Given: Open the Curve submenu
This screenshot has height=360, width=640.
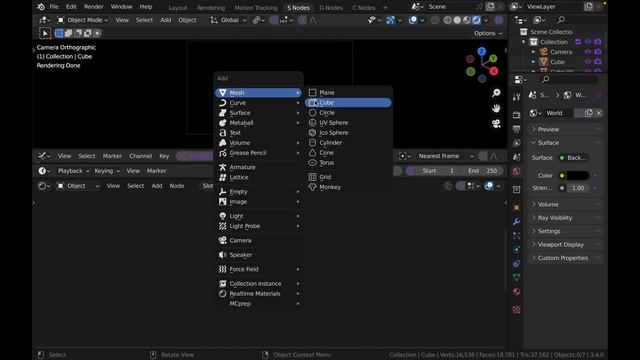Looking at the screenshot, I should 258,103.
